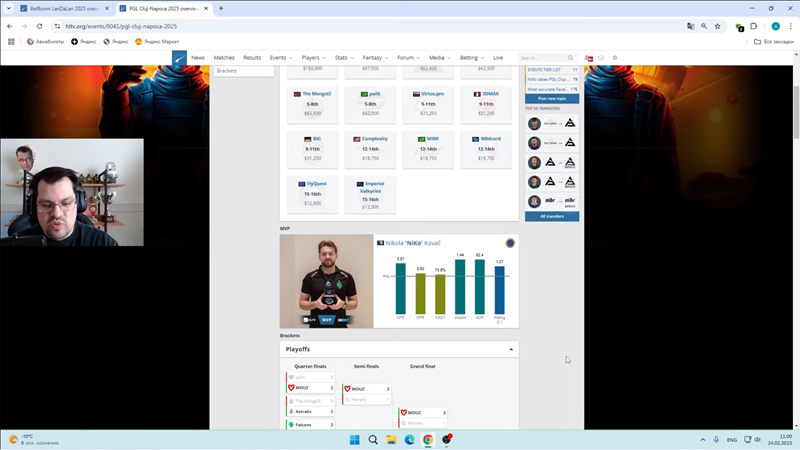The height and width of the screenshot is (450, 800).
Task: Open the green extension icon with badge
Action: (739, 27)
